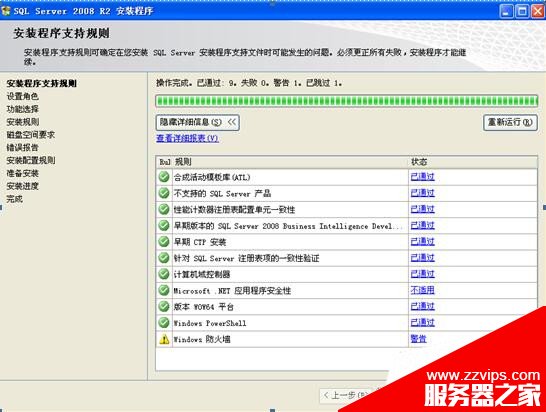The height and width of the screenshot is (412, 546).
Task: Click green check icon for Microsoft .NET 应用程序安全性
Action: (x=164, y=290)
